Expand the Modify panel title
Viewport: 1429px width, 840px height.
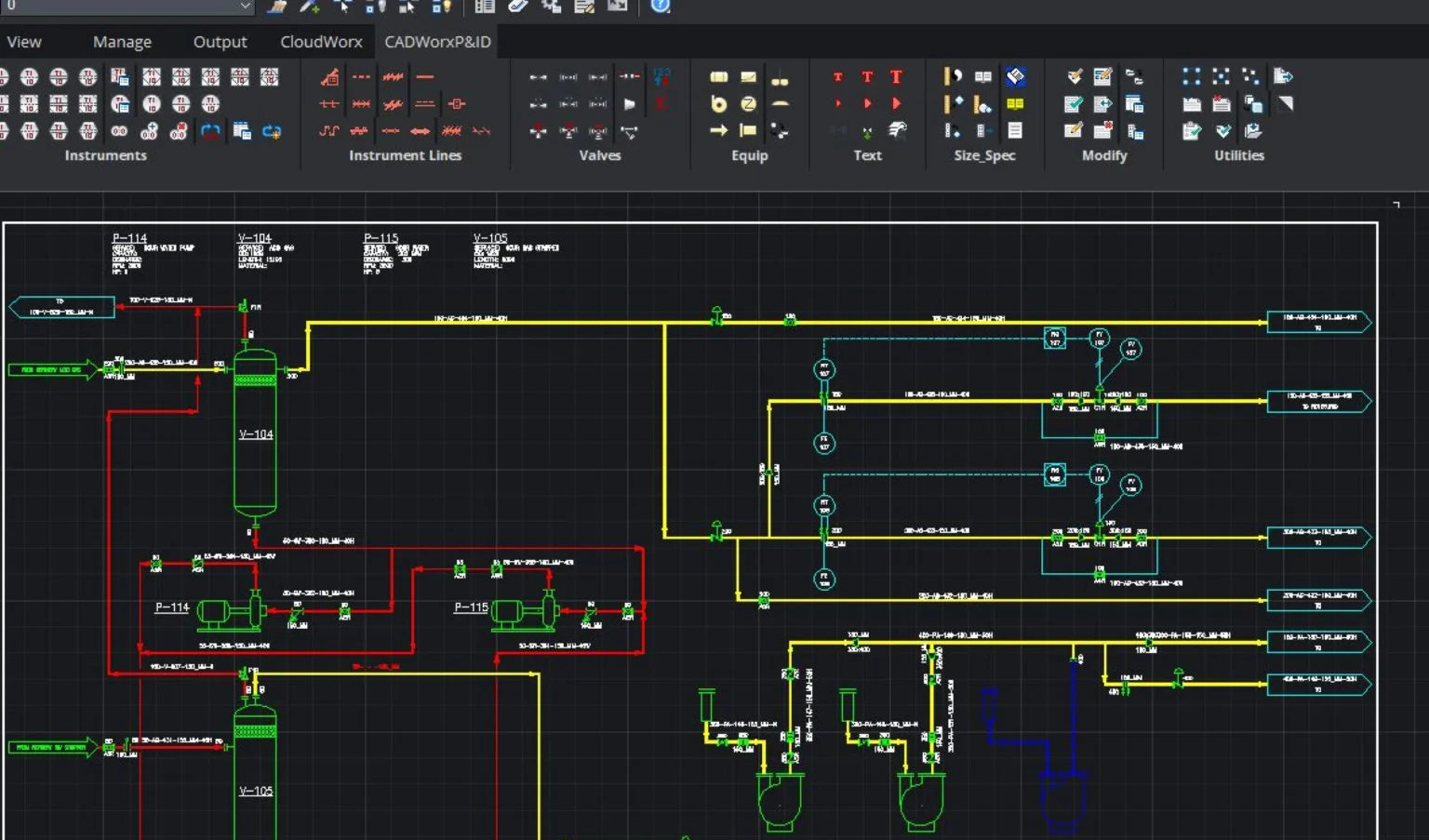[1104, 155]
